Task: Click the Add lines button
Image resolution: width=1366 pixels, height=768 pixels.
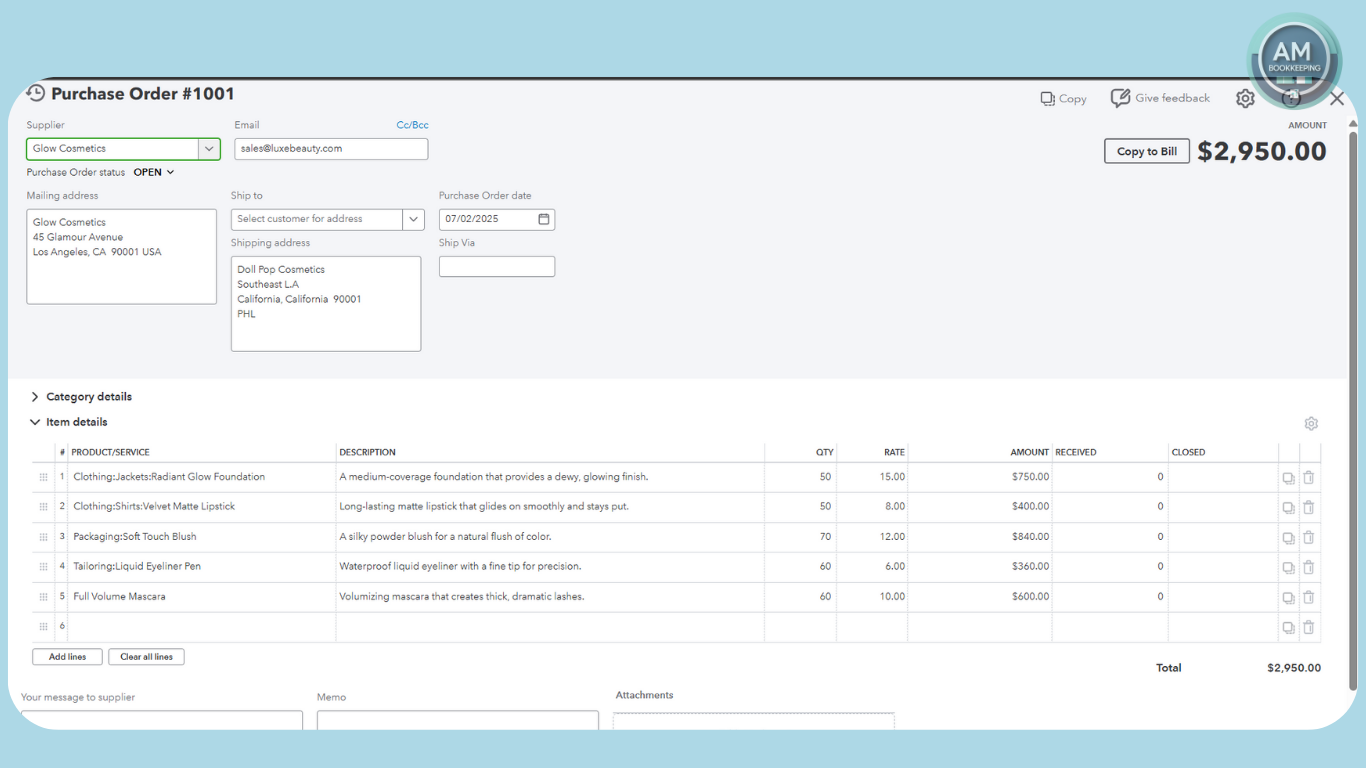Action: (x=67, y=657)
